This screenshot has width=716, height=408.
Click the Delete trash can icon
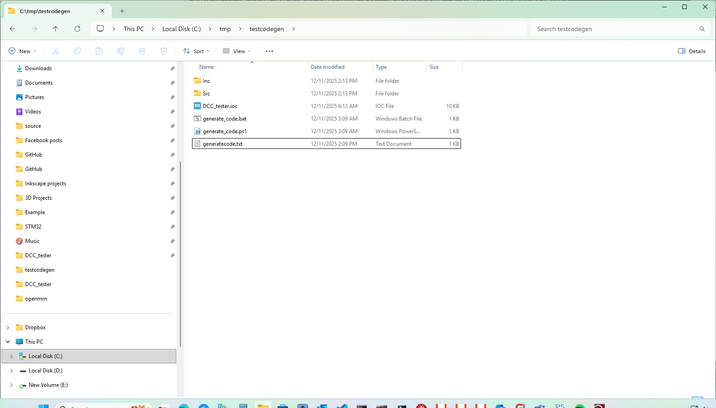163,51
